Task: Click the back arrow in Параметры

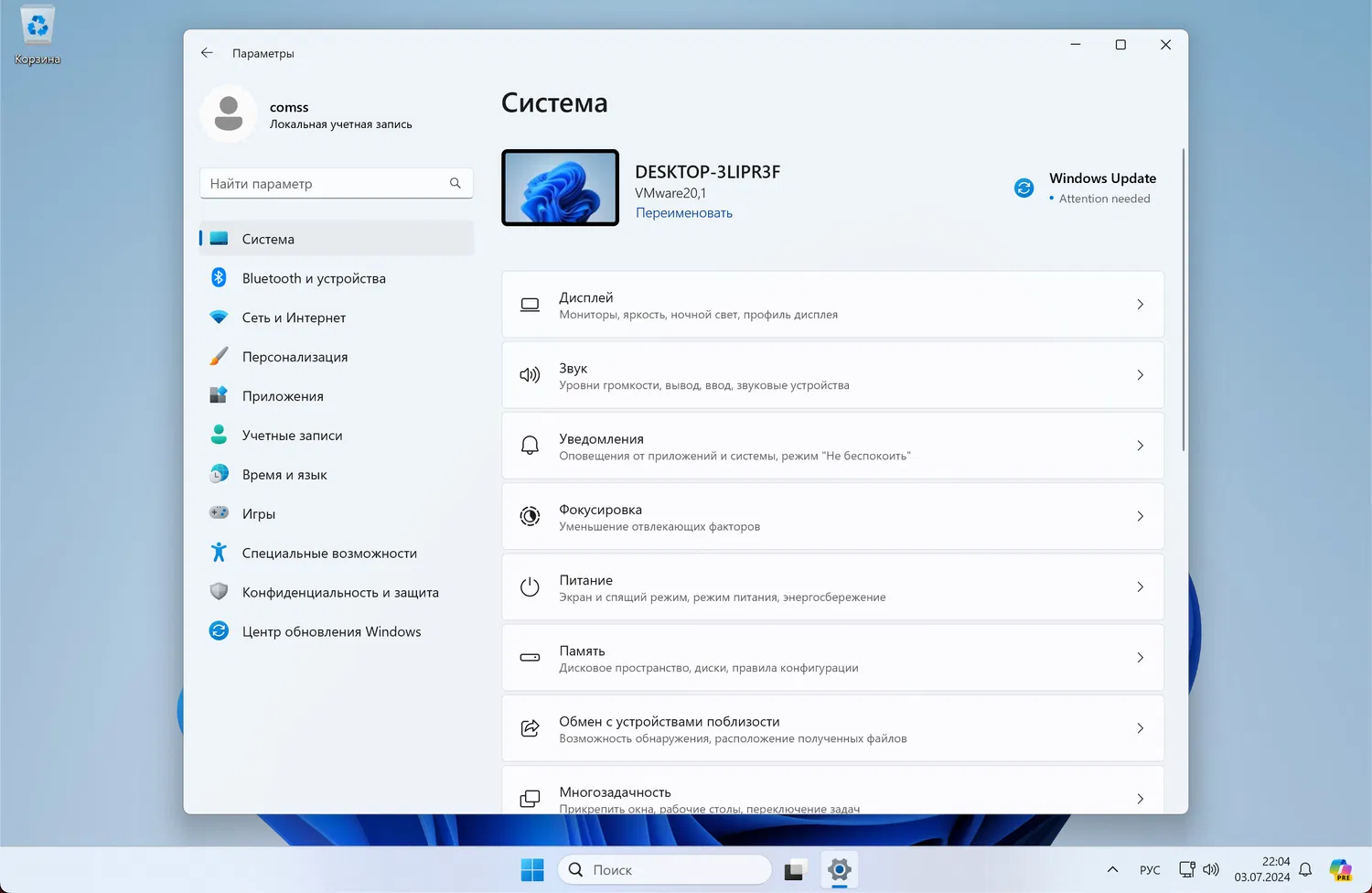Action: coord(207,53)
